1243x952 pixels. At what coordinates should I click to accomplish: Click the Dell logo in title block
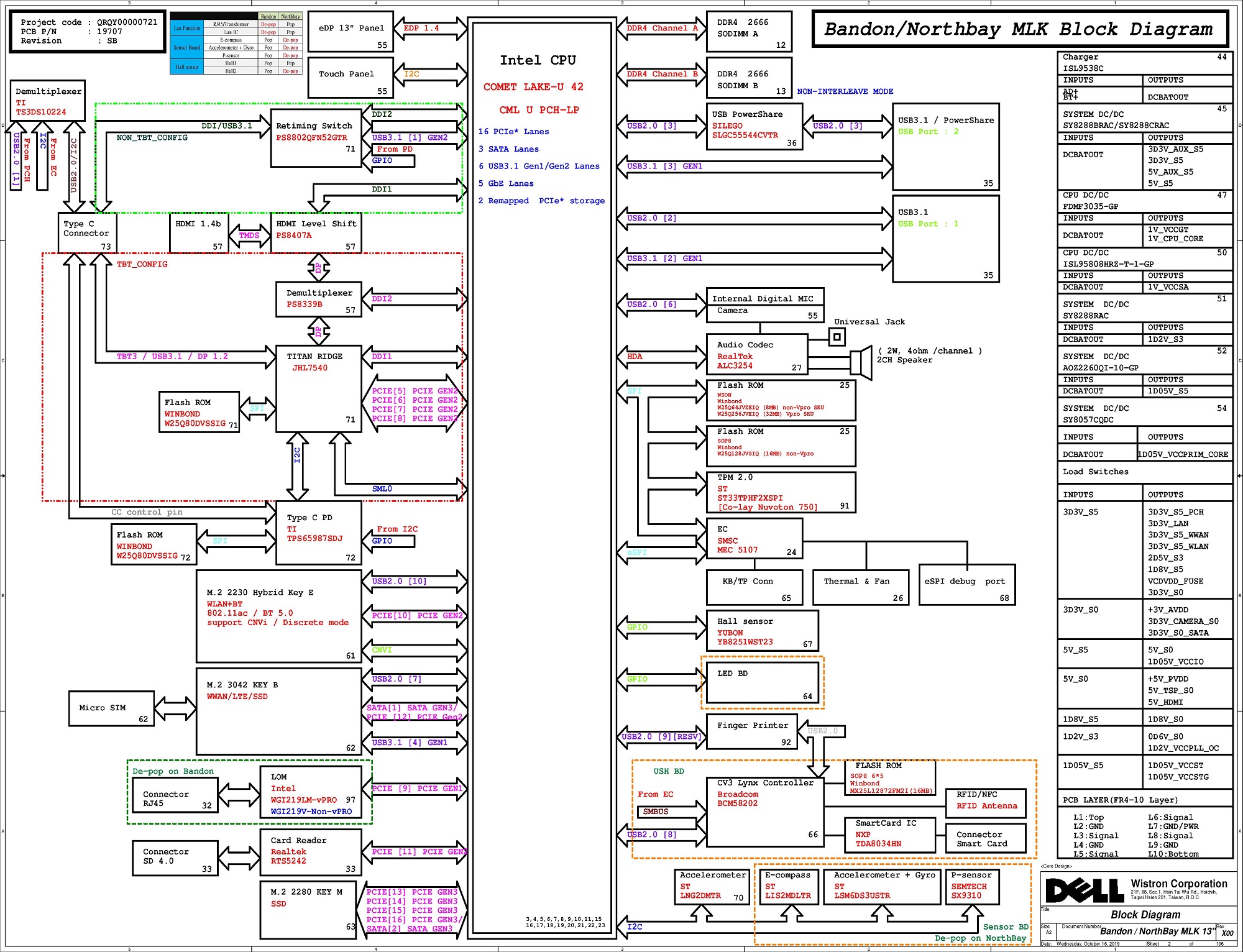[x=1084, y=890]
